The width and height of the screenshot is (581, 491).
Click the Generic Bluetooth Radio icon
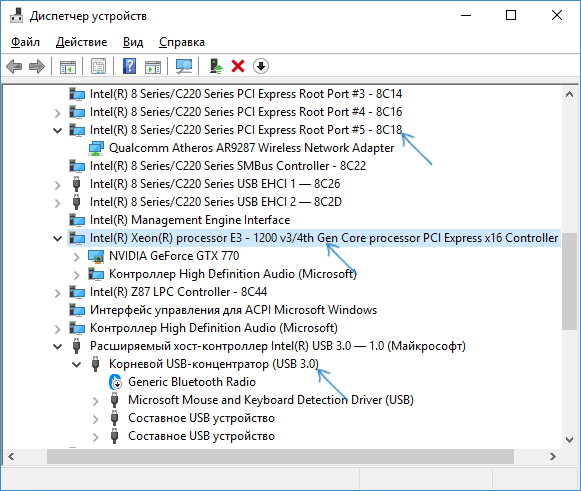[x=115, y=382]
